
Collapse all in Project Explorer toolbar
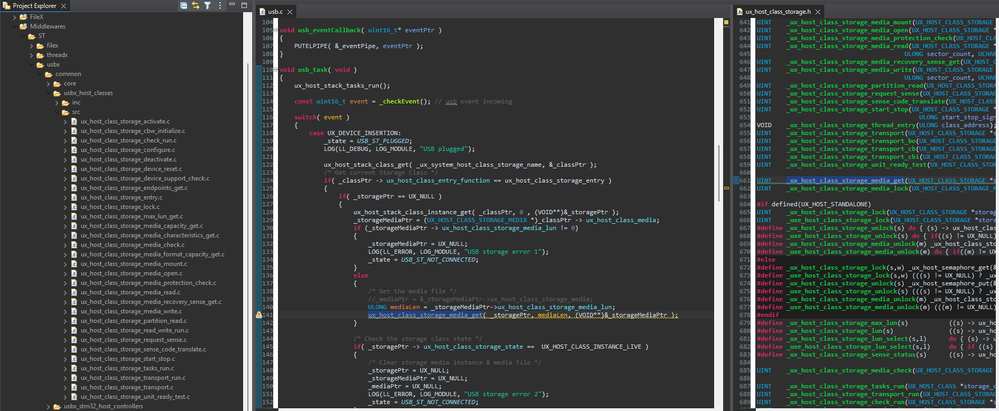(x=183, y=6)
